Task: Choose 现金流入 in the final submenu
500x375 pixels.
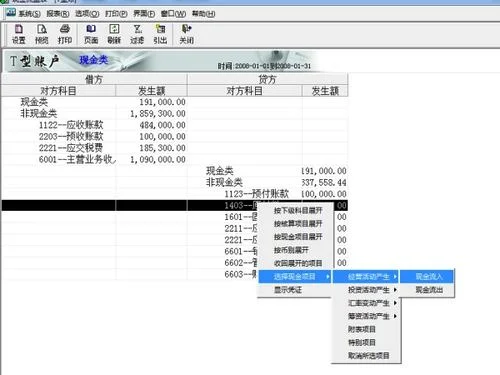Action: pyautogui.click(x=427, y=277)
